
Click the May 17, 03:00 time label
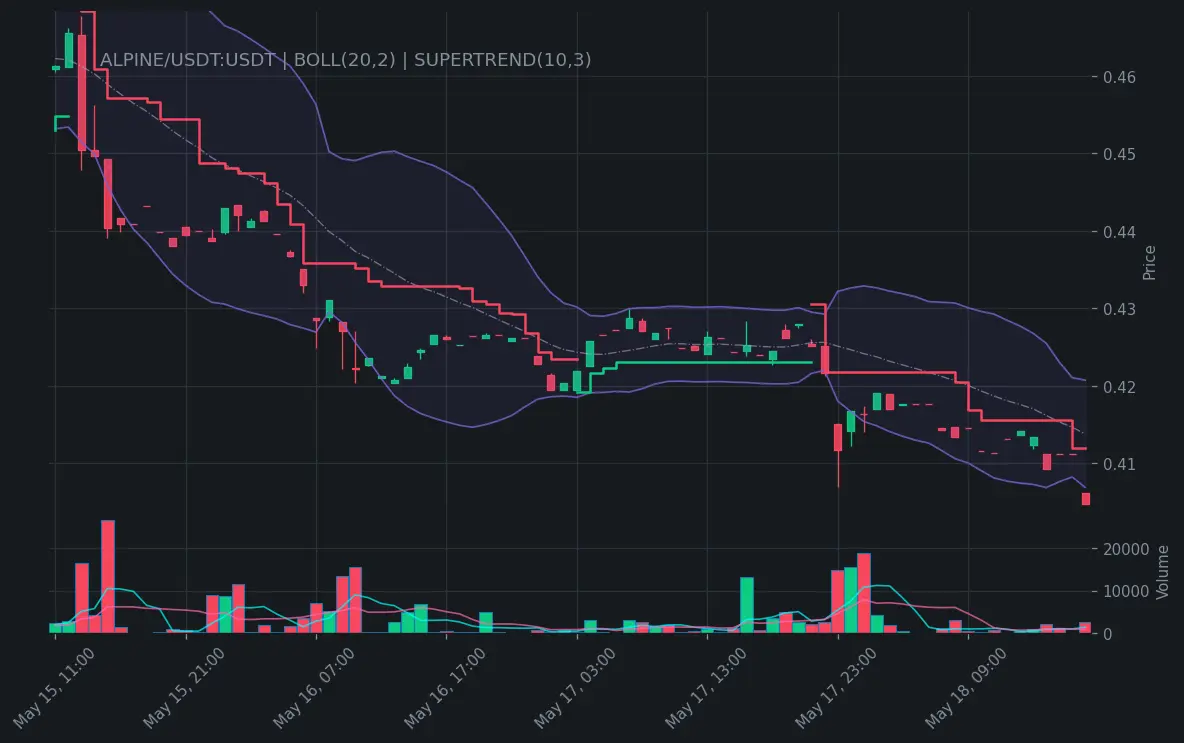[x=575, y=688]
